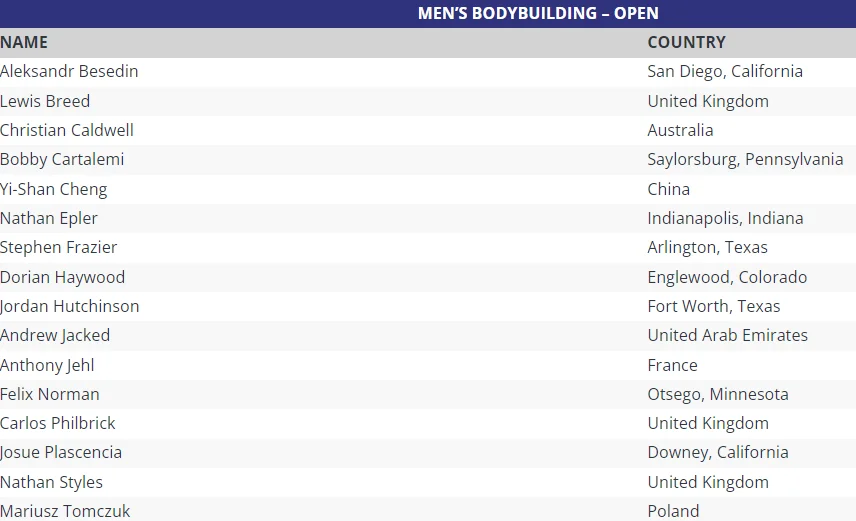The height and width of the screenshot is (521, 856).
Task: Click Dorian Haywood's name
Action: click(62, 277)
